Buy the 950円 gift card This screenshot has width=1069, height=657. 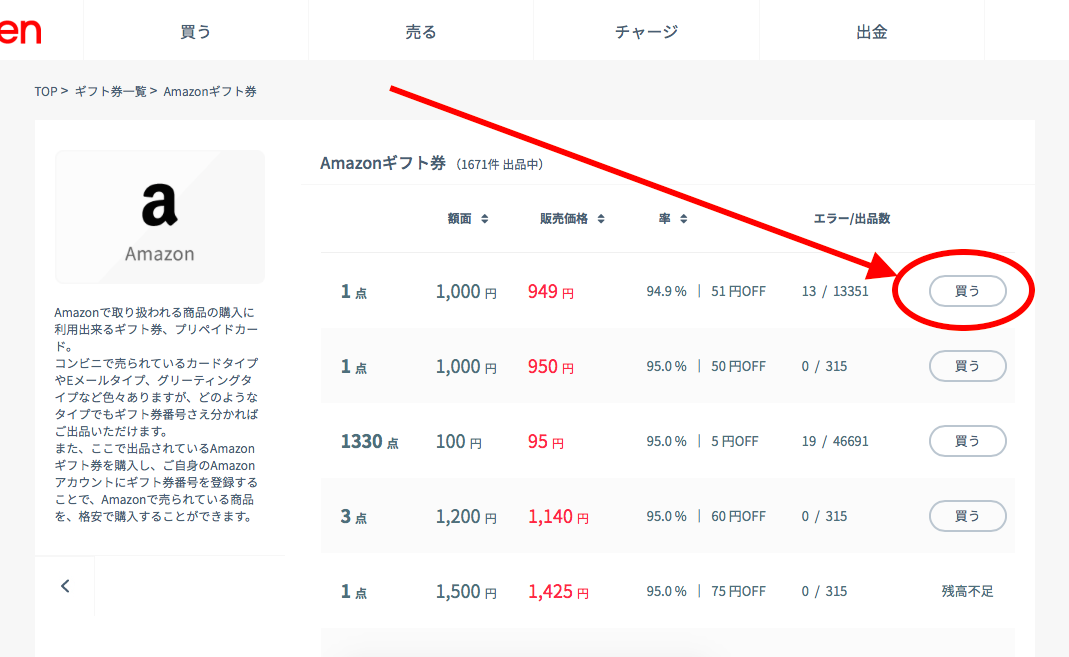click(x=967, y=366)
